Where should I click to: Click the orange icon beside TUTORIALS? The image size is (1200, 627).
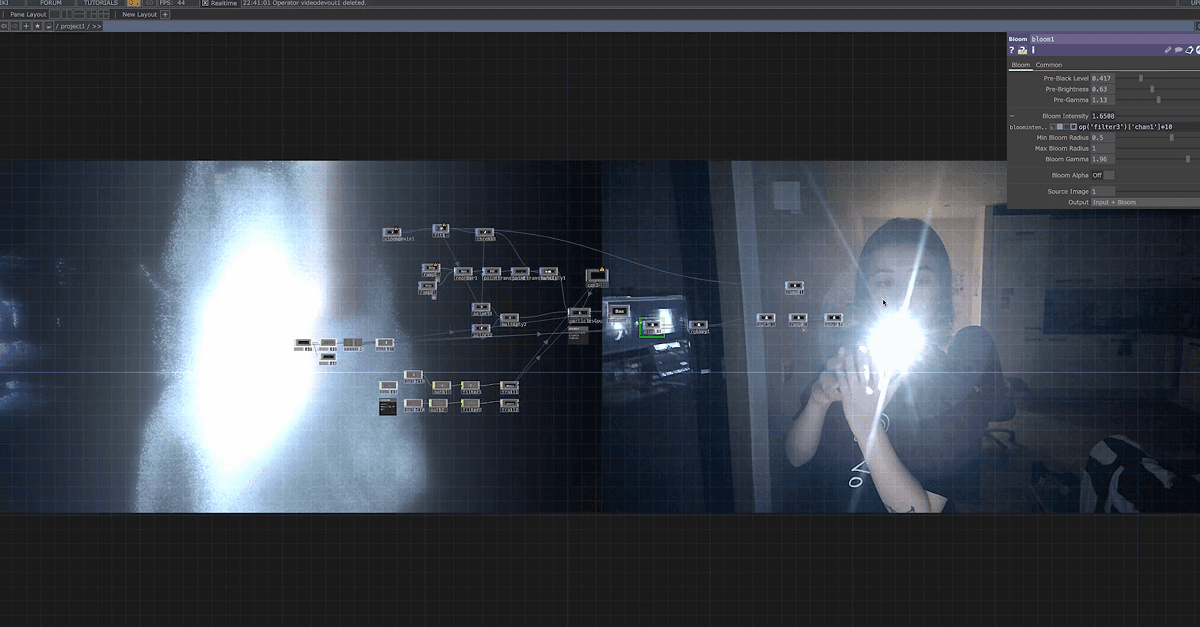point(133,3)
